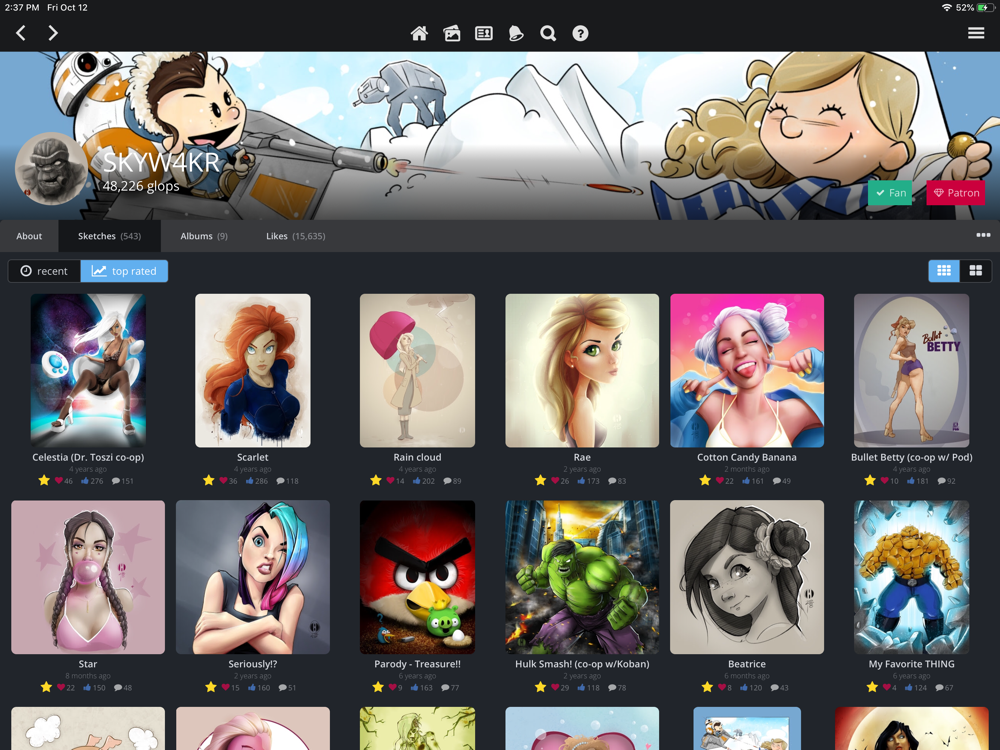
Task: Open the Hulk Smash! sketch thumbnail
Action: point(582,577)
